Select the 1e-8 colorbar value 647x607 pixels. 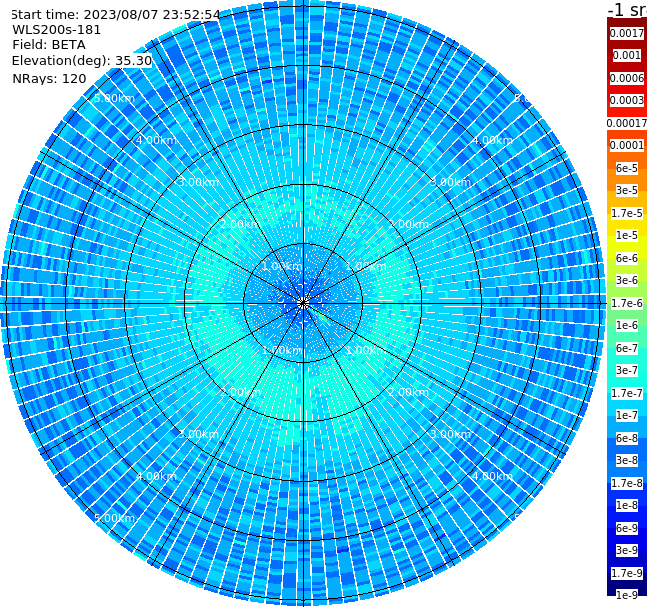627,505
